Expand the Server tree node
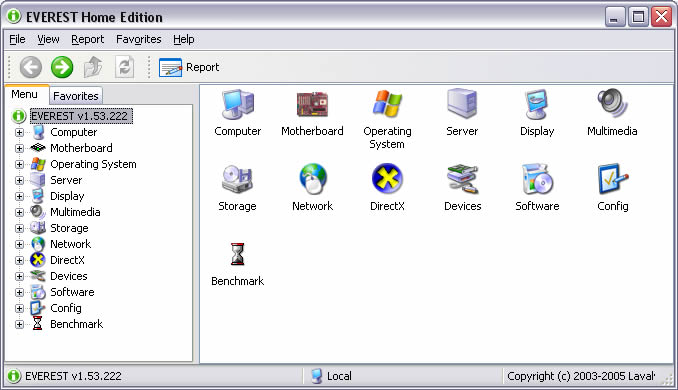The height and width of the screenshot is (390, 678). [x=19, y=180]
